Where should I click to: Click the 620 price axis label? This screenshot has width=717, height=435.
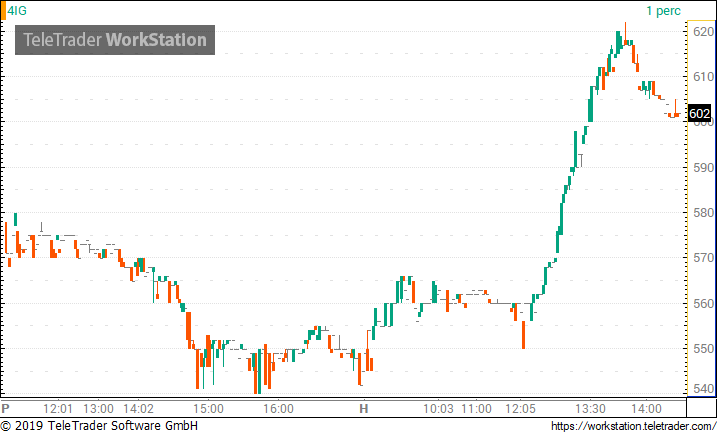[703, 32]
